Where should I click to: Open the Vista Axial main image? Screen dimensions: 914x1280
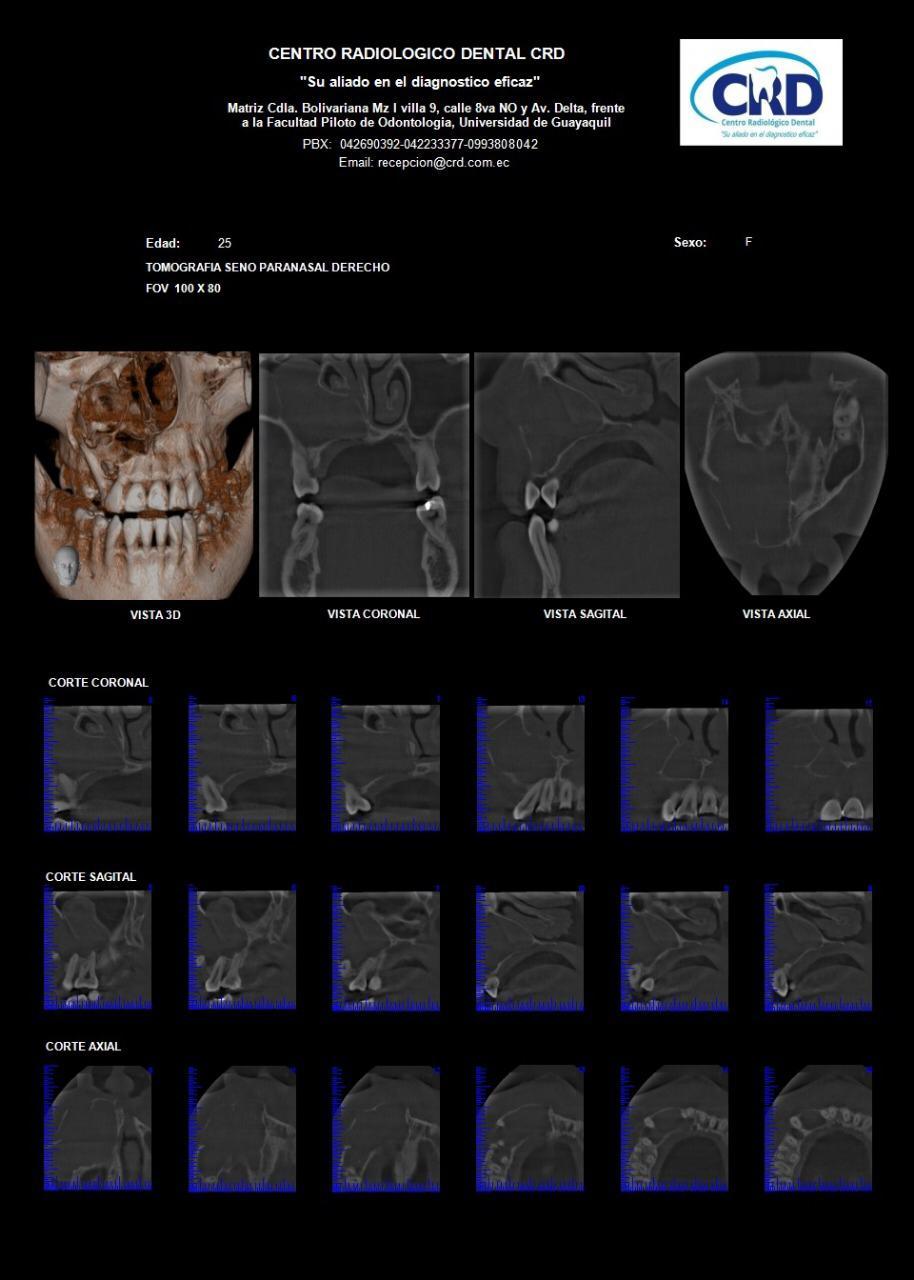786,473
